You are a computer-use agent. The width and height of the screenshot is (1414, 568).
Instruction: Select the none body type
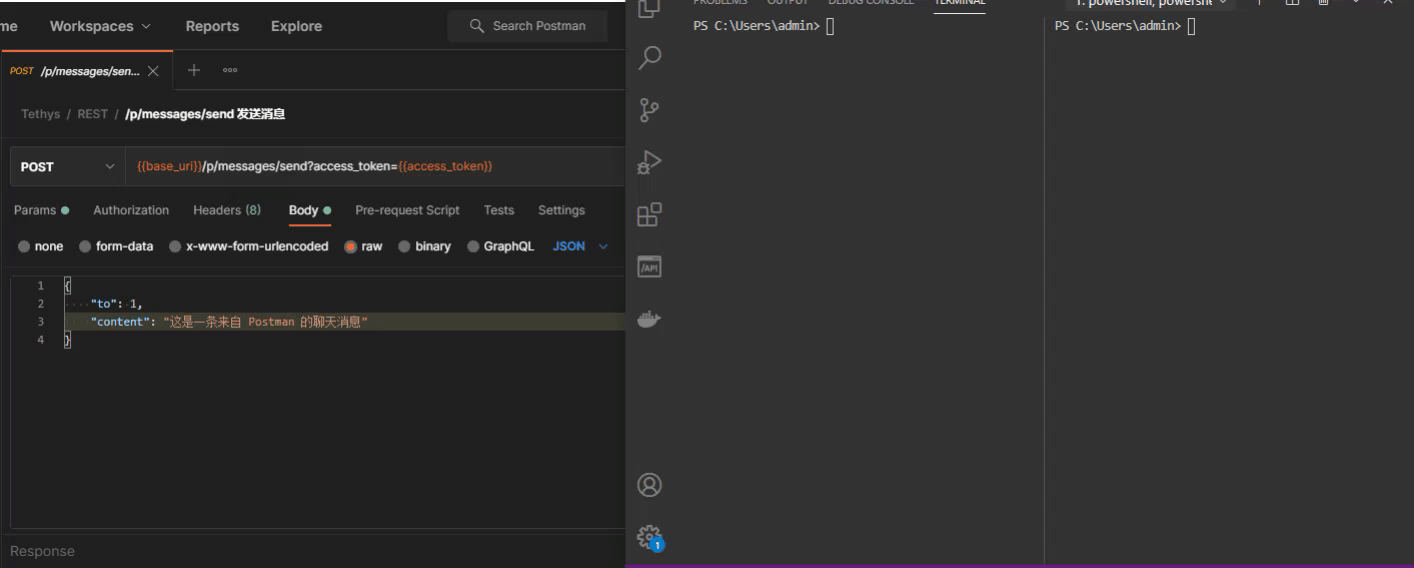coord(41,246)
